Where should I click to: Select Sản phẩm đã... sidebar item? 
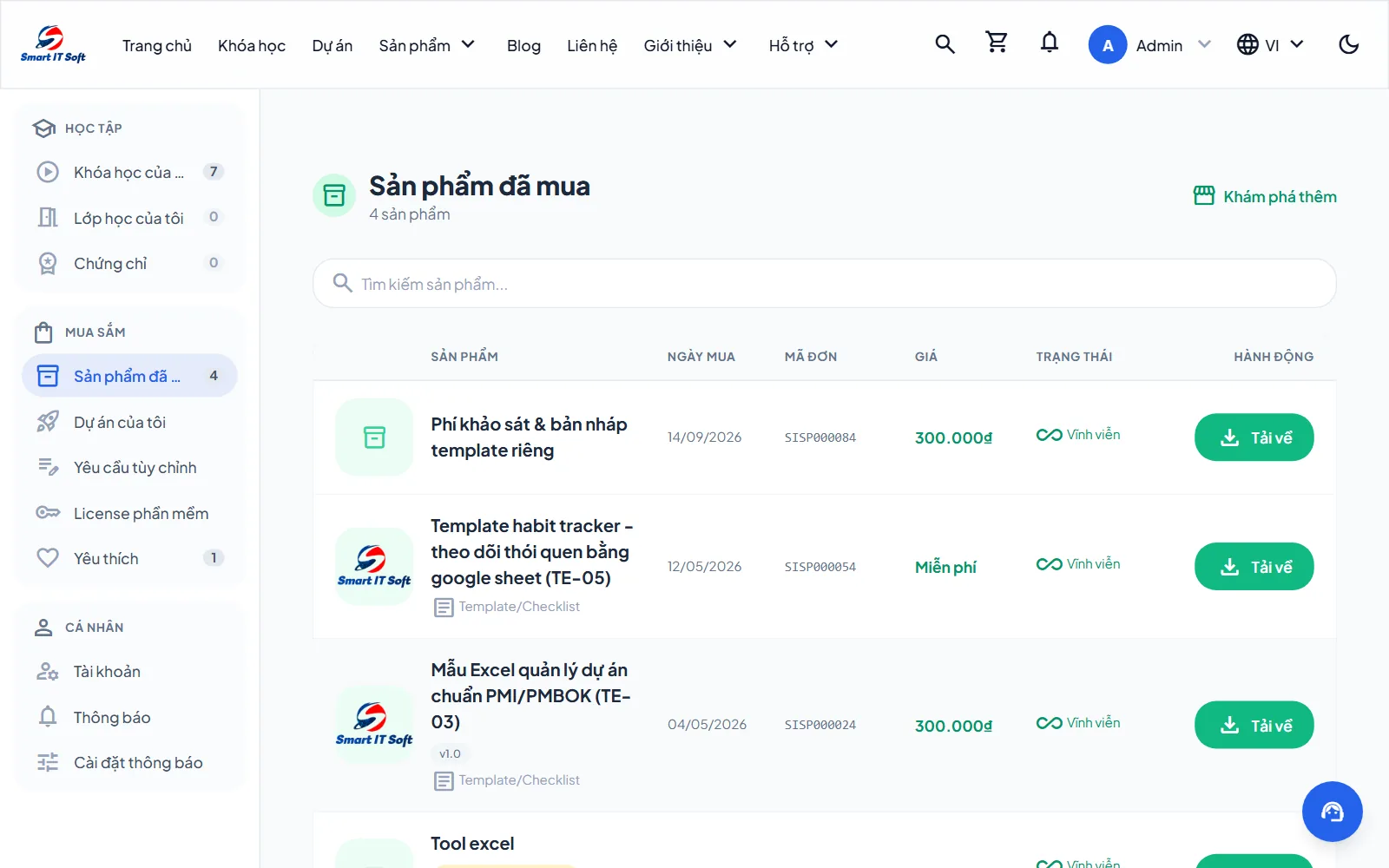click(129, 376)
